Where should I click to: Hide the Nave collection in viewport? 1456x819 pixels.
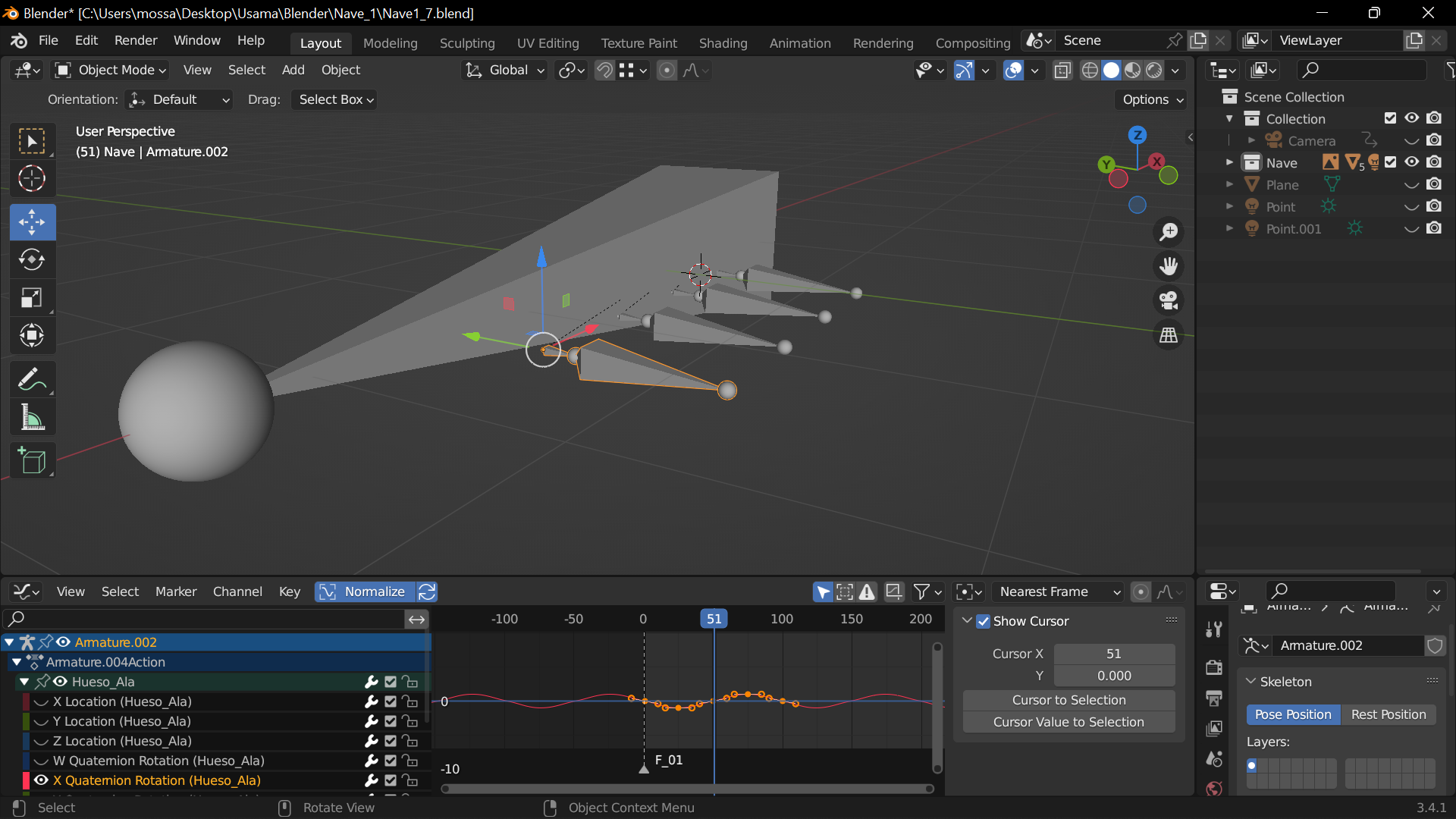pos(1411,162)
